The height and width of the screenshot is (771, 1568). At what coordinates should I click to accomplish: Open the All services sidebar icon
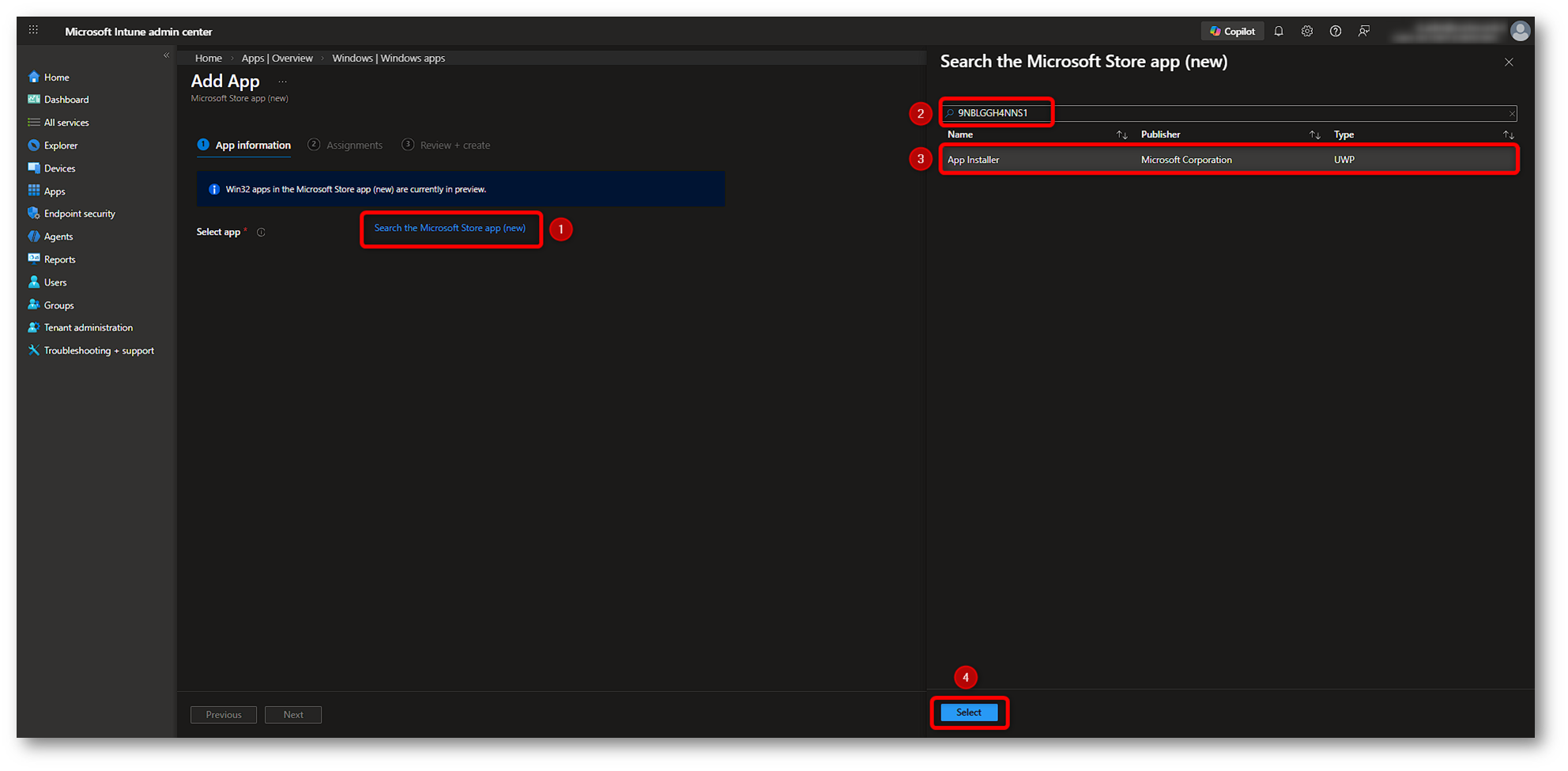(34, 123)
